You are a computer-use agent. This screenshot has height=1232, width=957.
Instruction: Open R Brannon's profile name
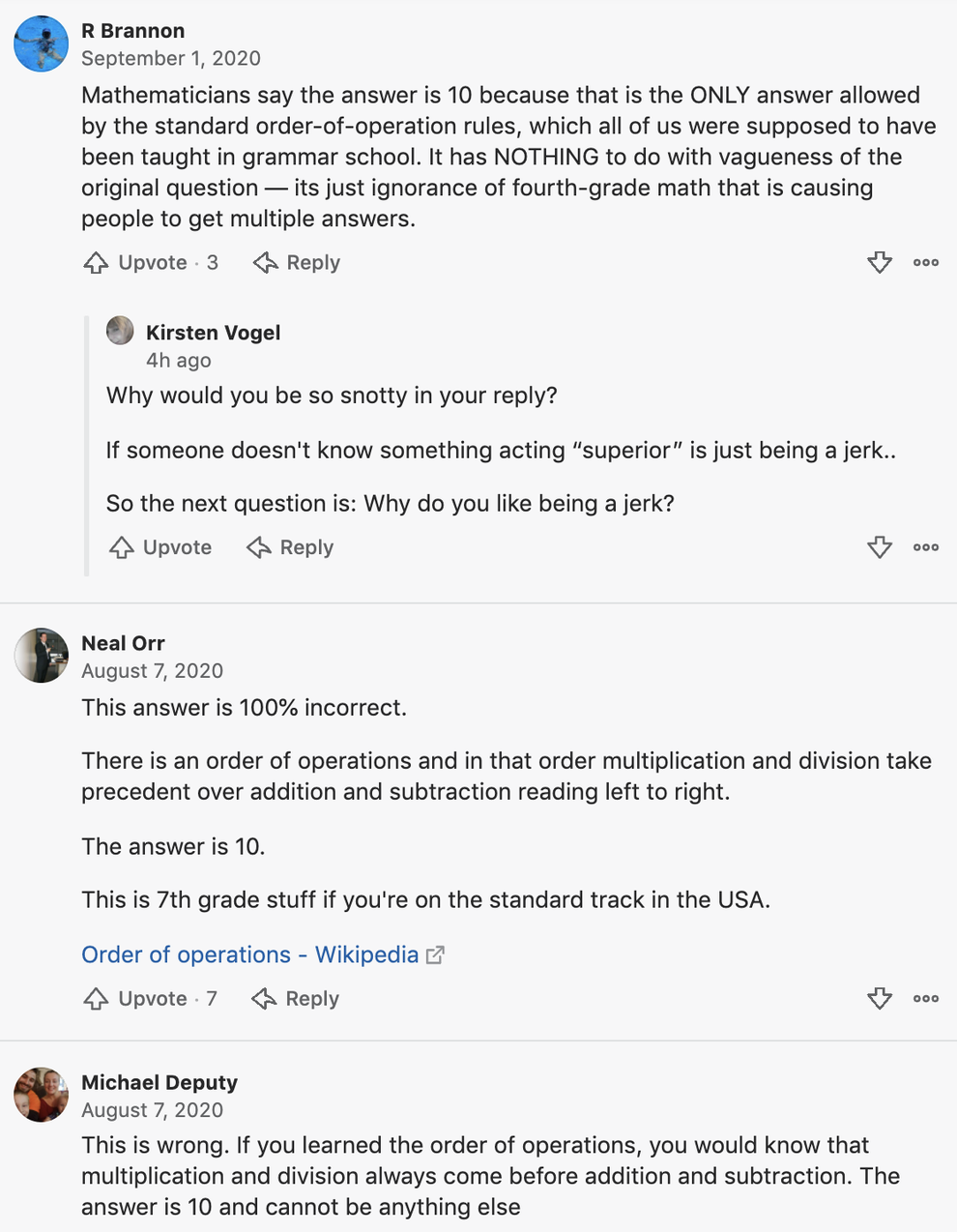tap(132, 30)
